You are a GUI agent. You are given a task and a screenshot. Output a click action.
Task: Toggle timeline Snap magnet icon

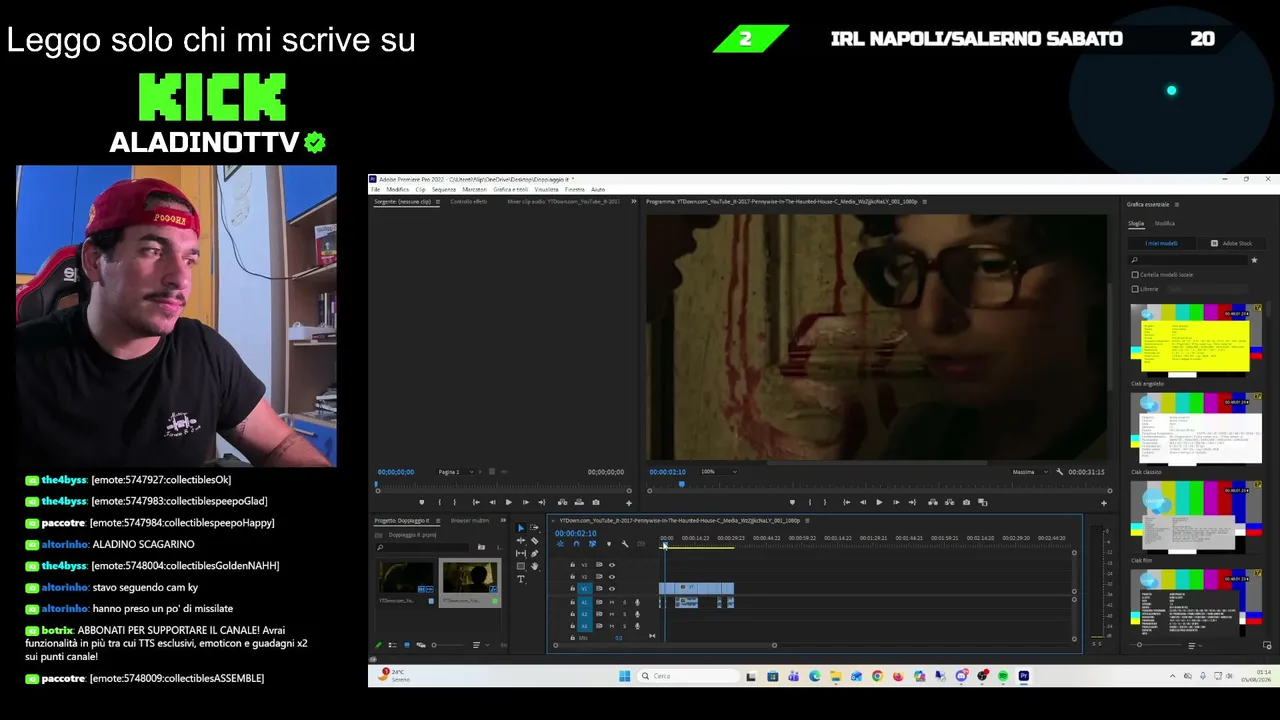[576, 544]
